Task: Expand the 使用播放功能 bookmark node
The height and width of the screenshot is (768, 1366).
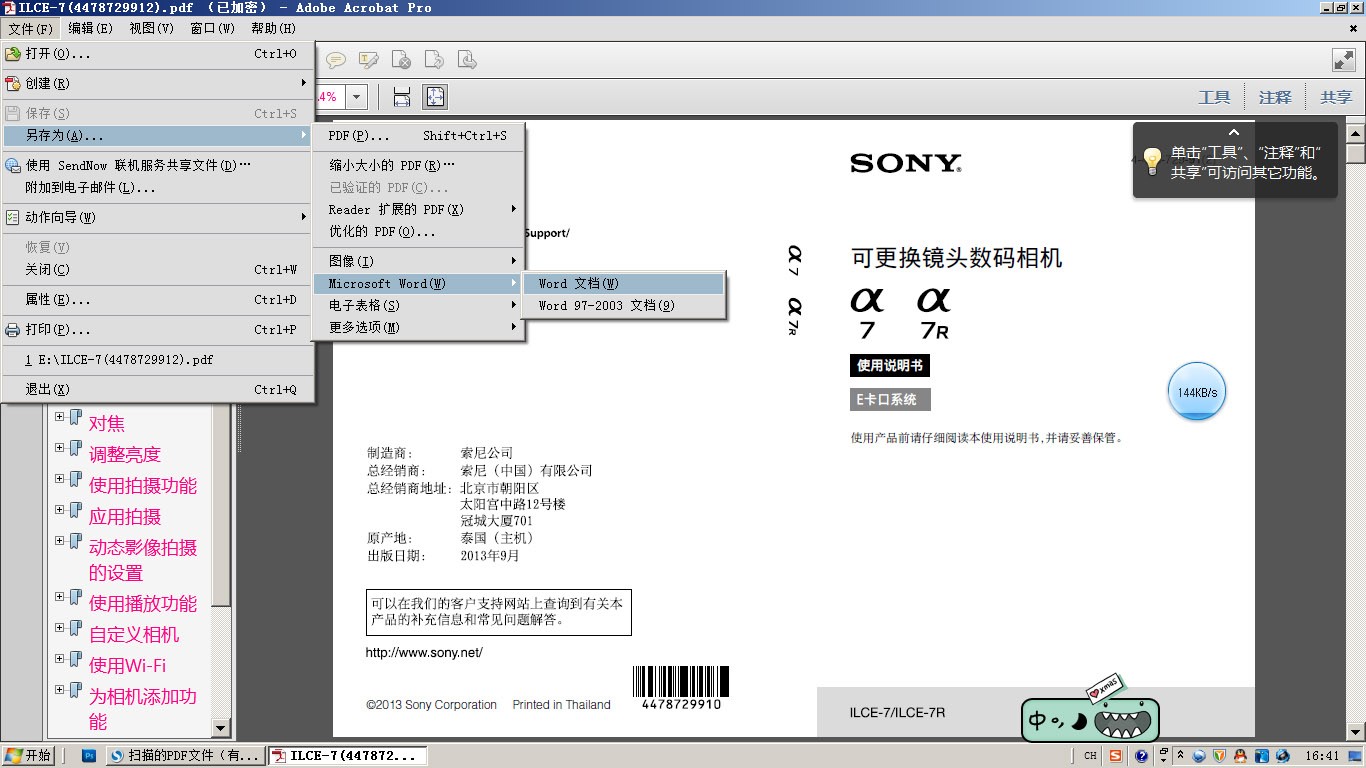Action: [x=60, y=597]
